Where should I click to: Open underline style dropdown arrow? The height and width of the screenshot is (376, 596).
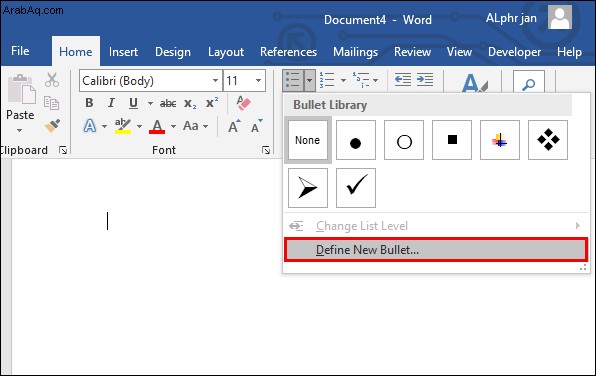pos(150,103)
